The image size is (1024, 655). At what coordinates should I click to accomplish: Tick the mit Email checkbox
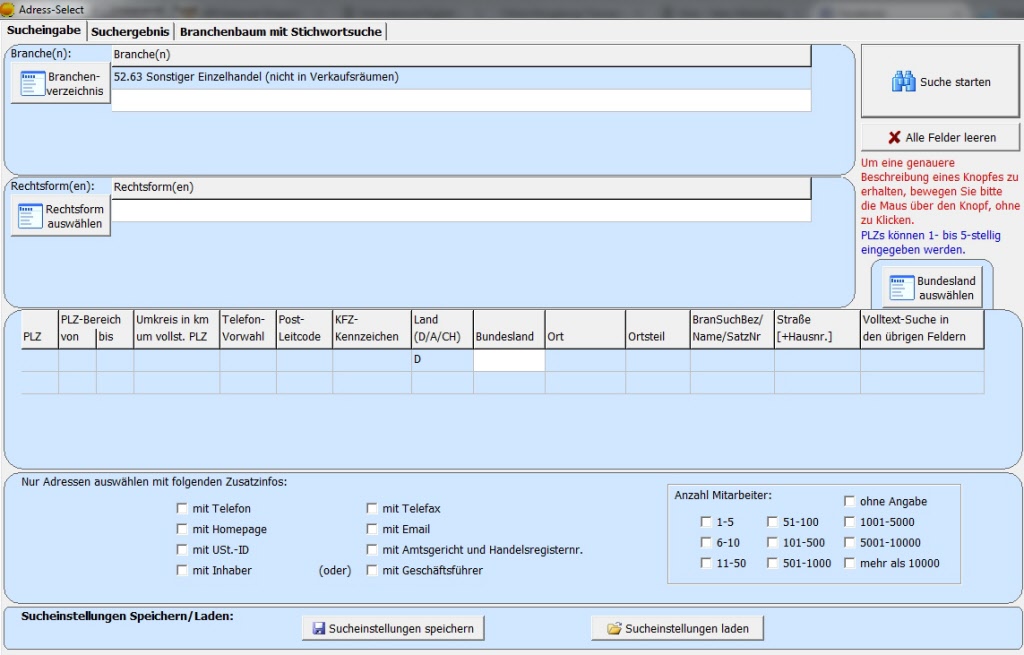(x=372, y=529)
